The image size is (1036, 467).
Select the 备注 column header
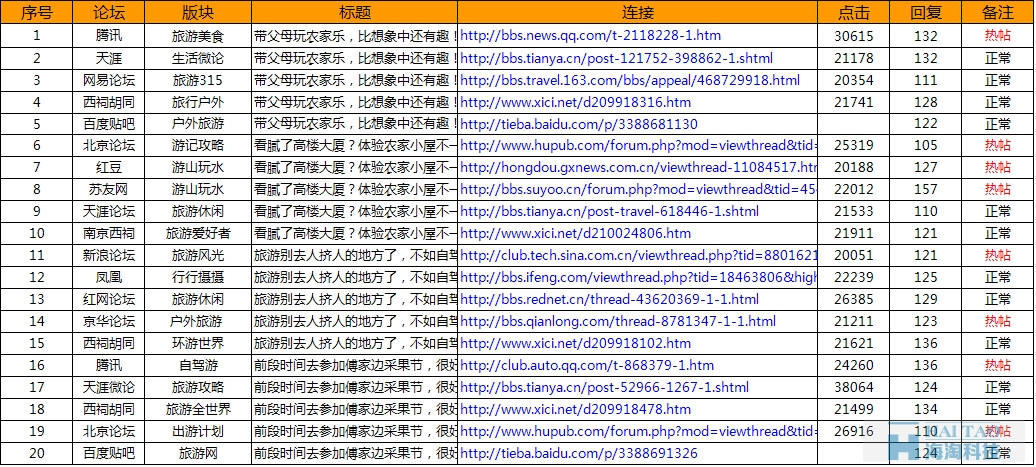click(997, 13)
